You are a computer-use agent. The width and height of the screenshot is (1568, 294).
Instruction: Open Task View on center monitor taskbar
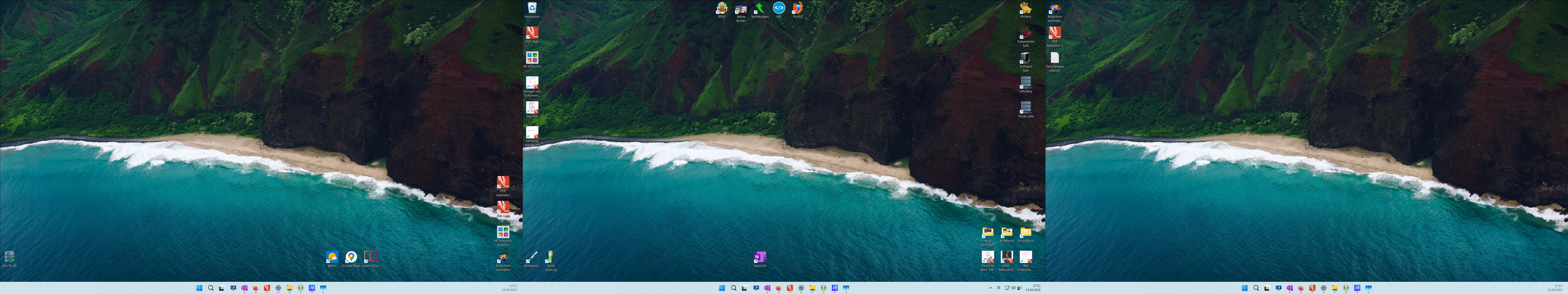point(744,288)
